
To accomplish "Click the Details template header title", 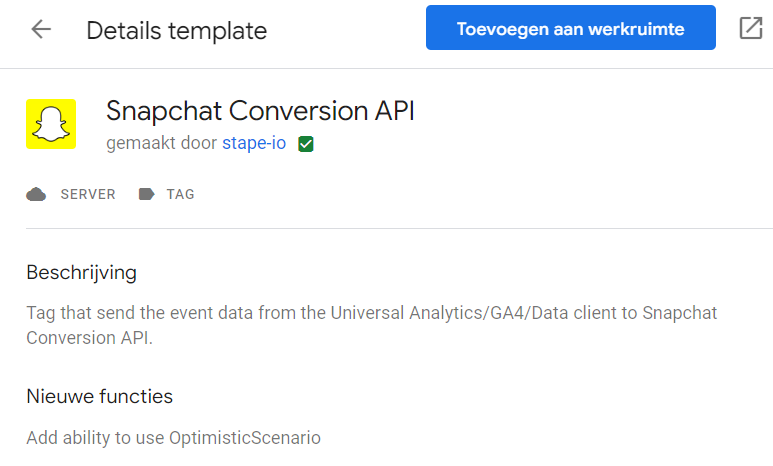I will [x=176, y=31].
